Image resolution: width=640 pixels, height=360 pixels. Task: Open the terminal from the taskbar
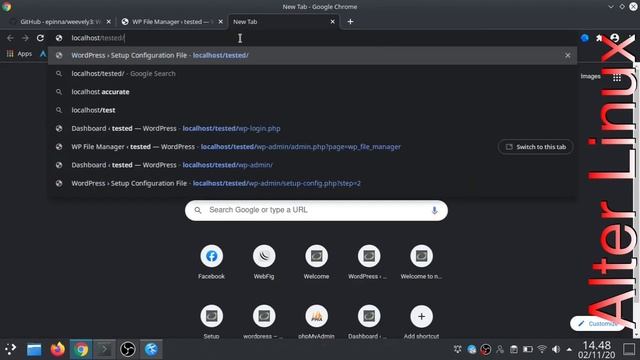[x=104, y=349]
